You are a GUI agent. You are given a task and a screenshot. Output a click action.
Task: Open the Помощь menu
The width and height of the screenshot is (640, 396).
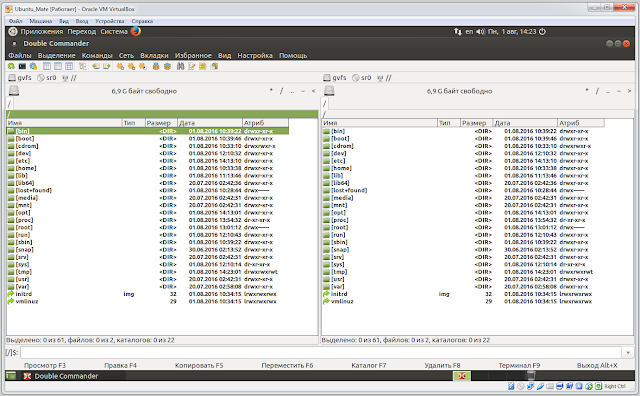pos(293,55)
